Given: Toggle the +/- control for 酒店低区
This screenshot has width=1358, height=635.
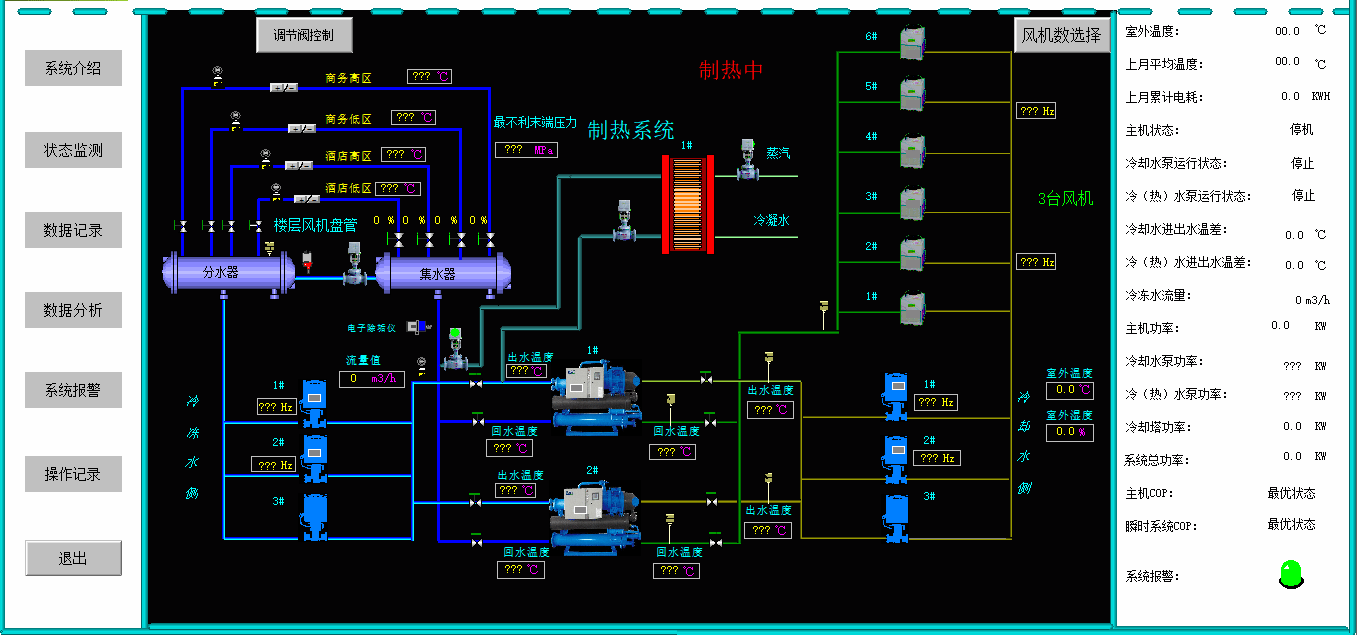Looking at the screenshot, I should tap(307, 198).
